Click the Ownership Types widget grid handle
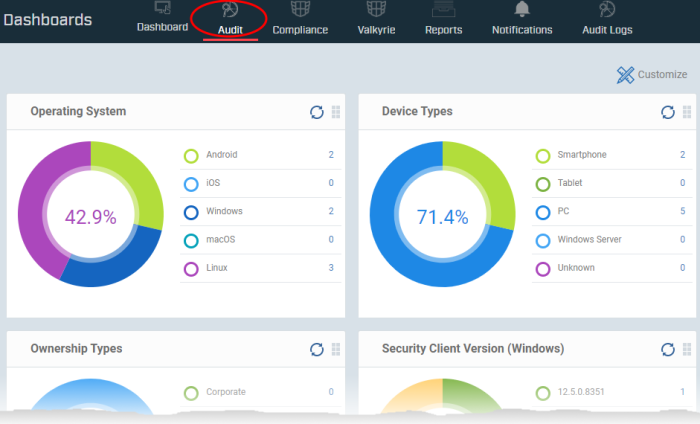Image resolution: width=700 pixels, height=424 pixels. 336,349
